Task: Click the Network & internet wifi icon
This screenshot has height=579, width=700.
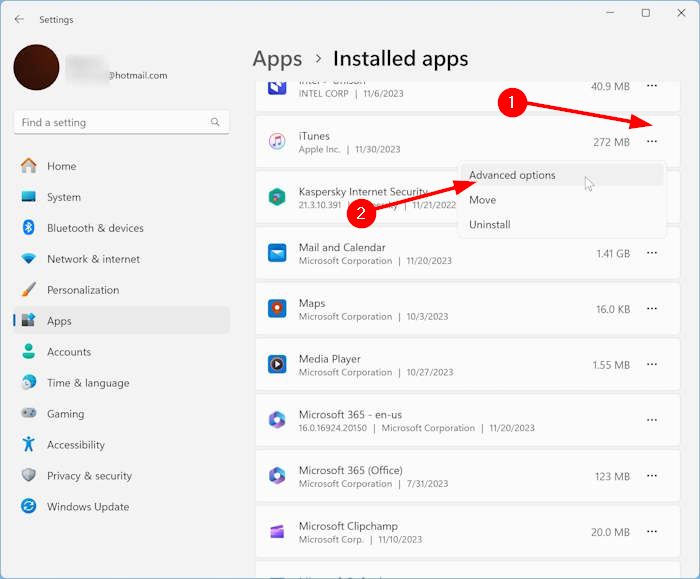Action: coord(29,258)
